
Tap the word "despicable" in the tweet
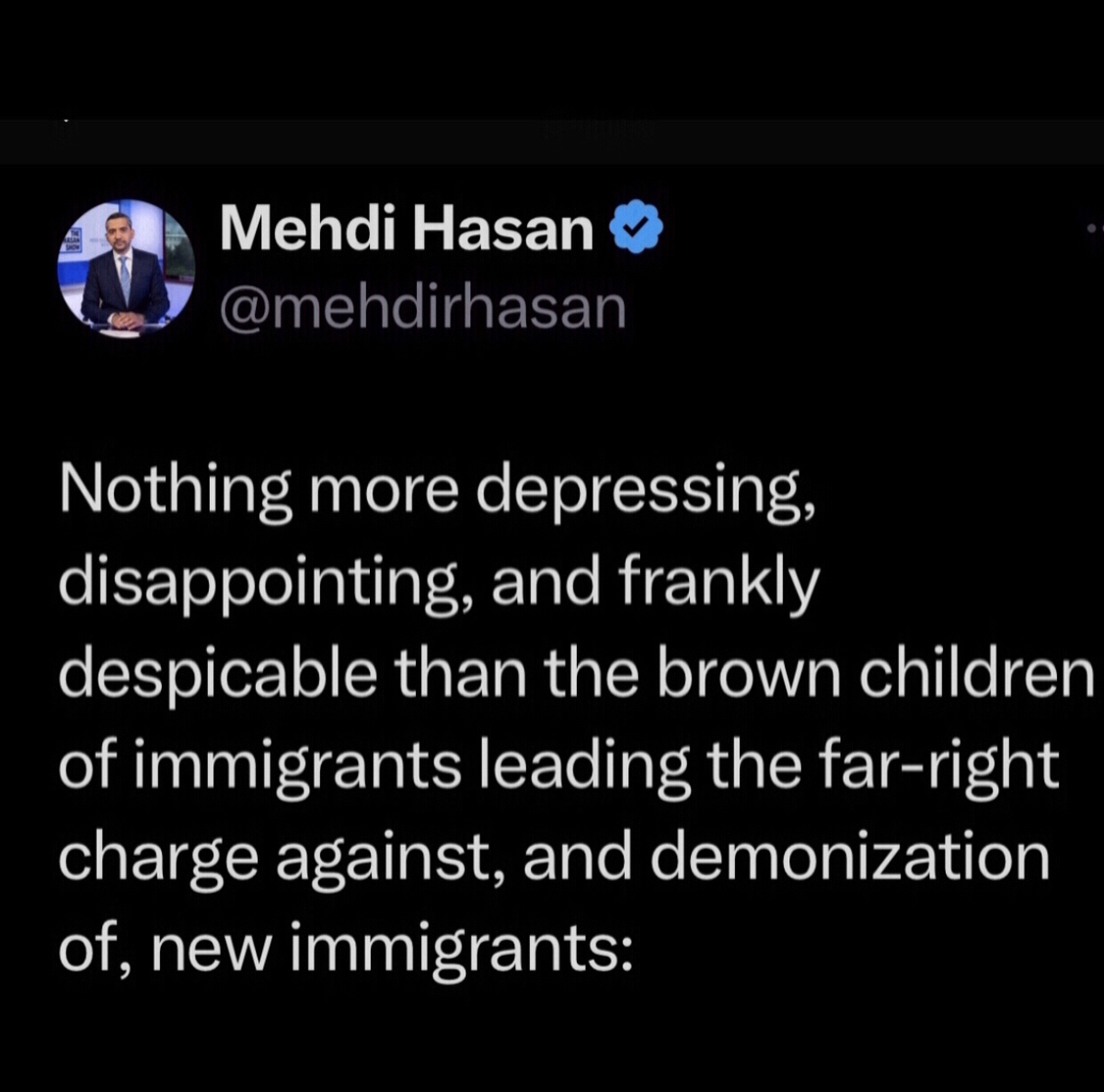(217, 673)
